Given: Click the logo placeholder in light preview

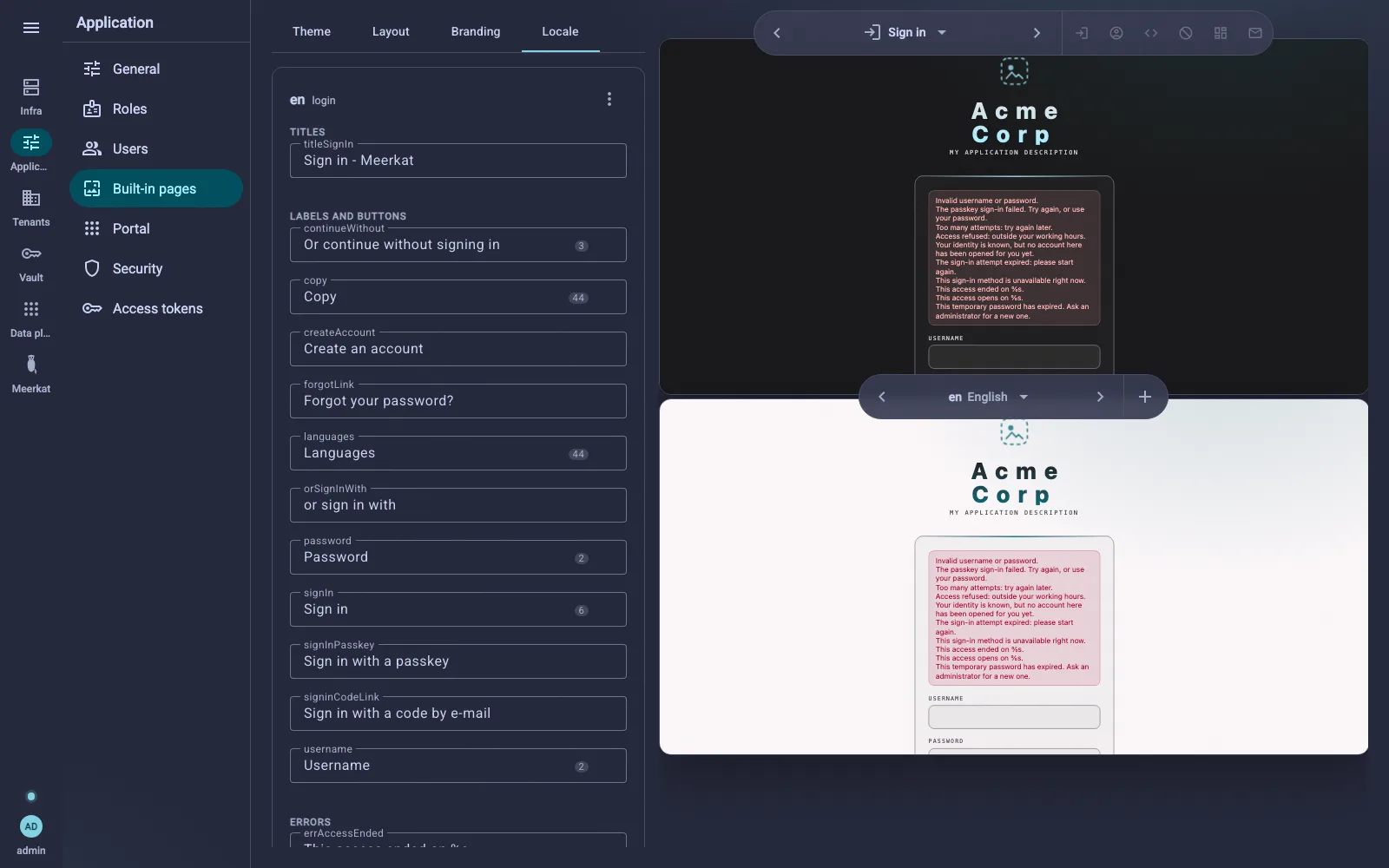Looking at the screenshot, I should point(1014,431).
